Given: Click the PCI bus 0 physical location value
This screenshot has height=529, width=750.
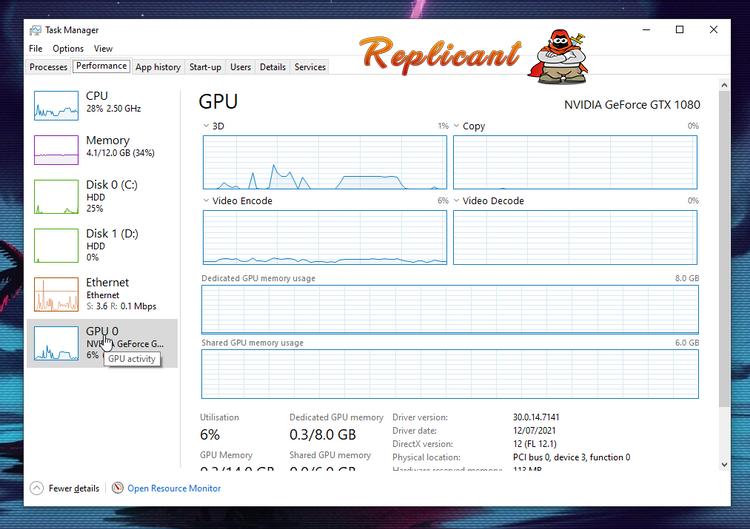Looking at the screenshot, I should click(572, 457).
